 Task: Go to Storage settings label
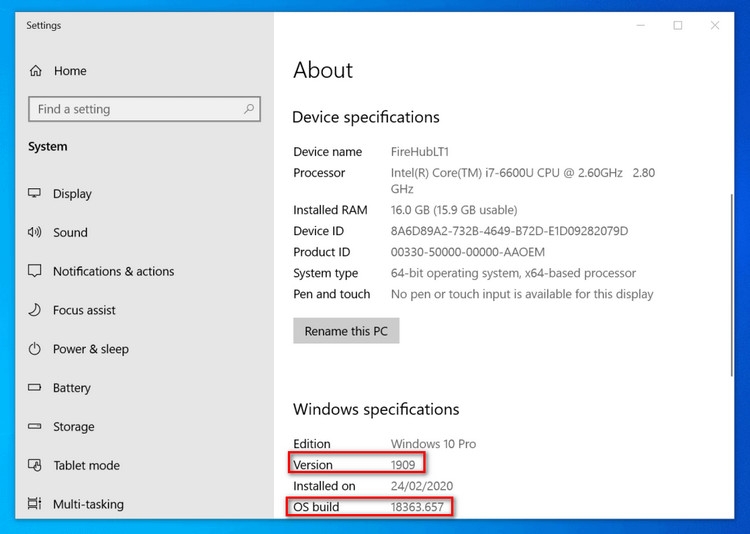74,426
